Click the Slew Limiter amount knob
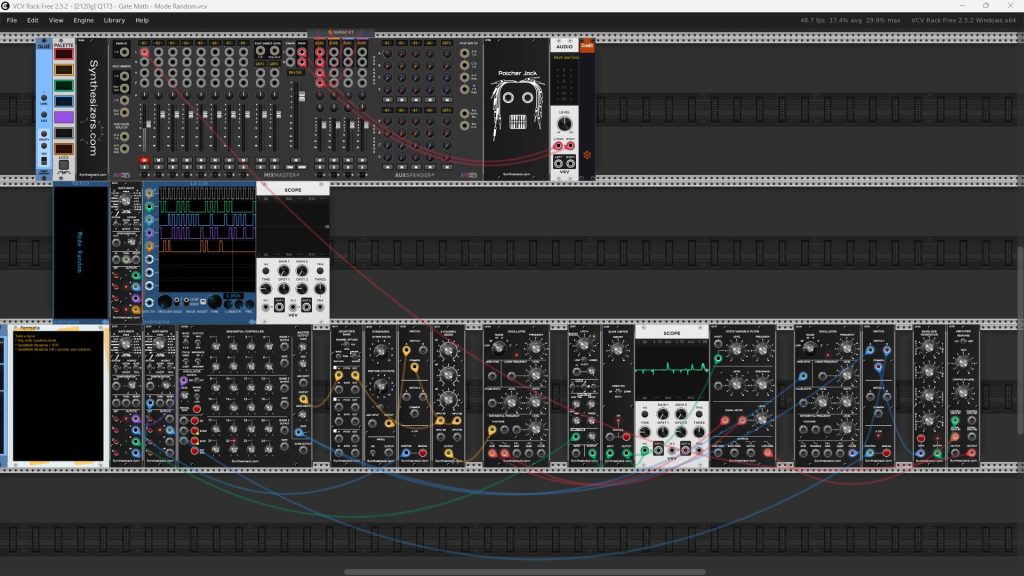The width and height of the screenshot is (1024, 576). click(x=616, y=352)
